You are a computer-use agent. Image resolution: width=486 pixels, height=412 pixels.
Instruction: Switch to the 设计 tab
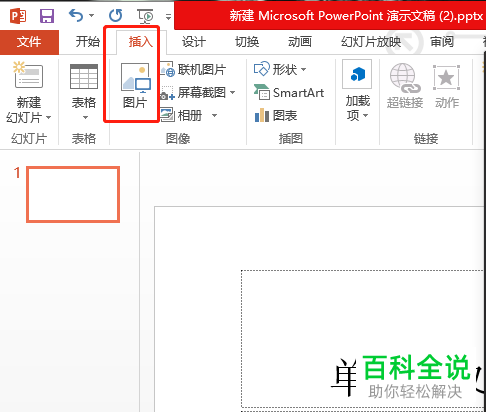[194, 42]
